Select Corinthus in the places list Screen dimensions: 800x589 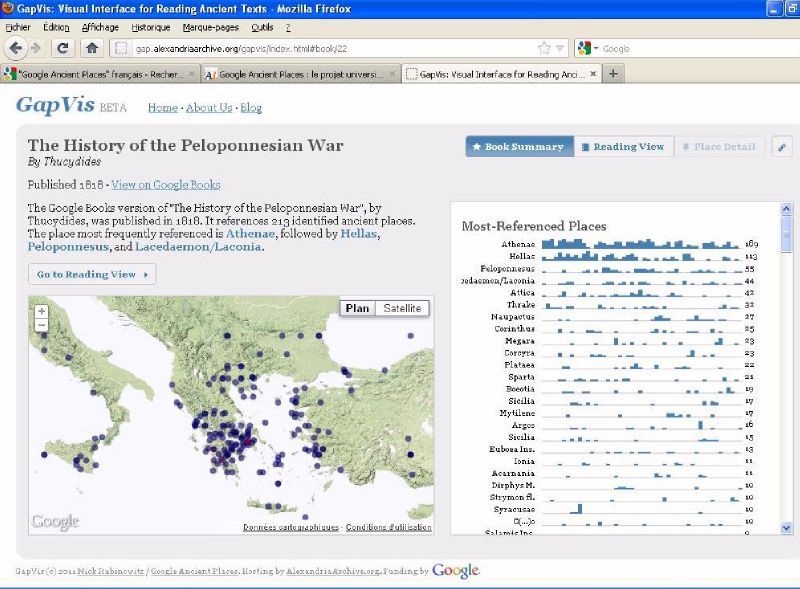click(x=514, y=329)
